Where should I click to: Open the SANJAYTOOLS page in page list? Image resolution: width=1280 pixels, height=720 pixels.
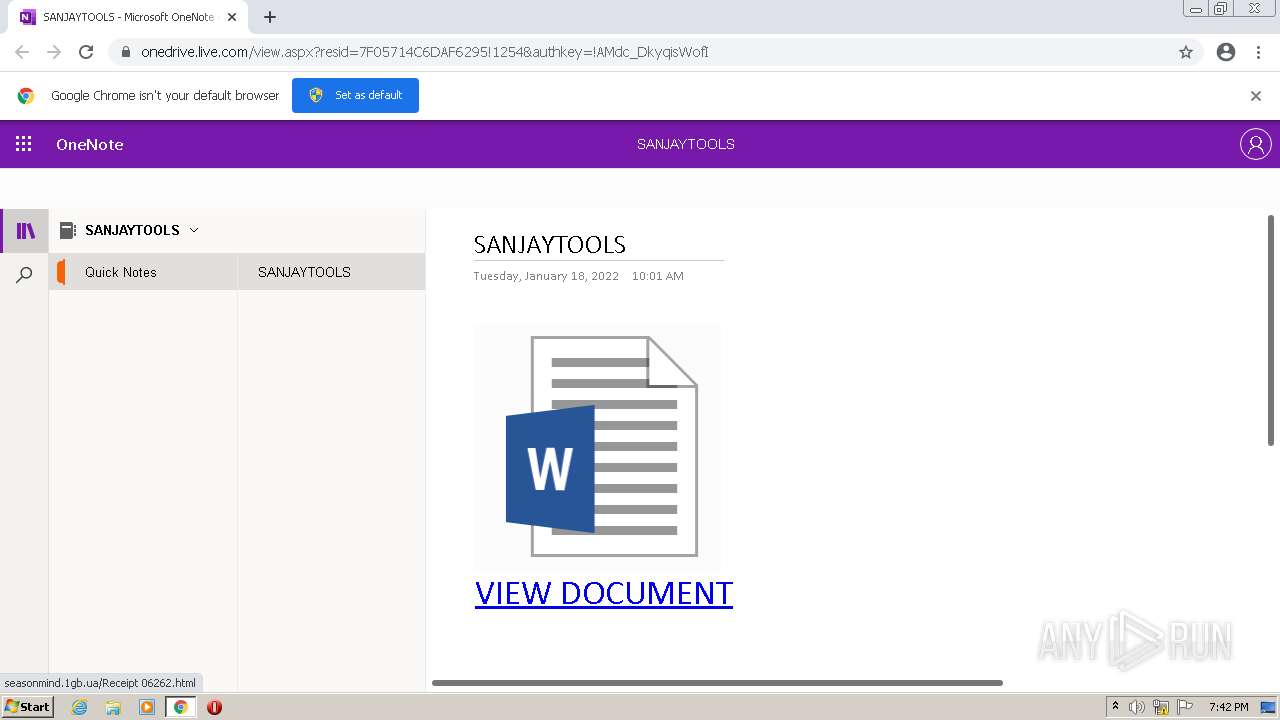click(x=331, y=272)
